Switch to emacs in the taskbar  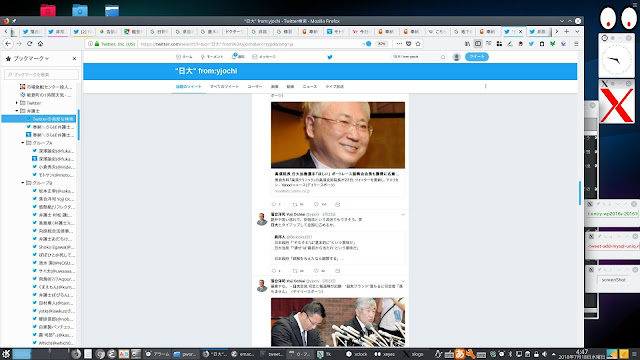point(243,354)
